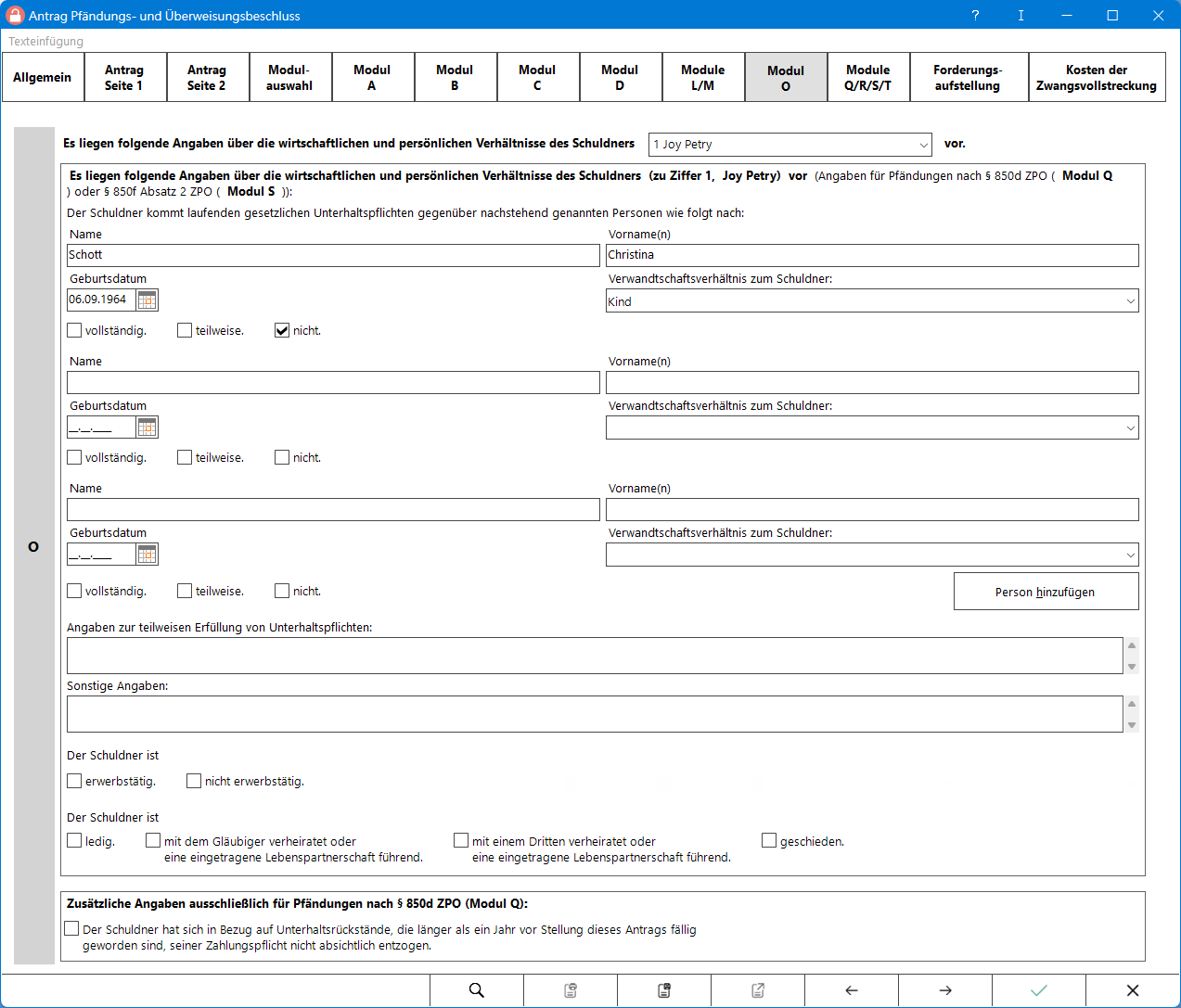
Task: Open the Kosten der Zwangsvollstreckung tab
Action: pyautogui.click(x=1097, y=77)
